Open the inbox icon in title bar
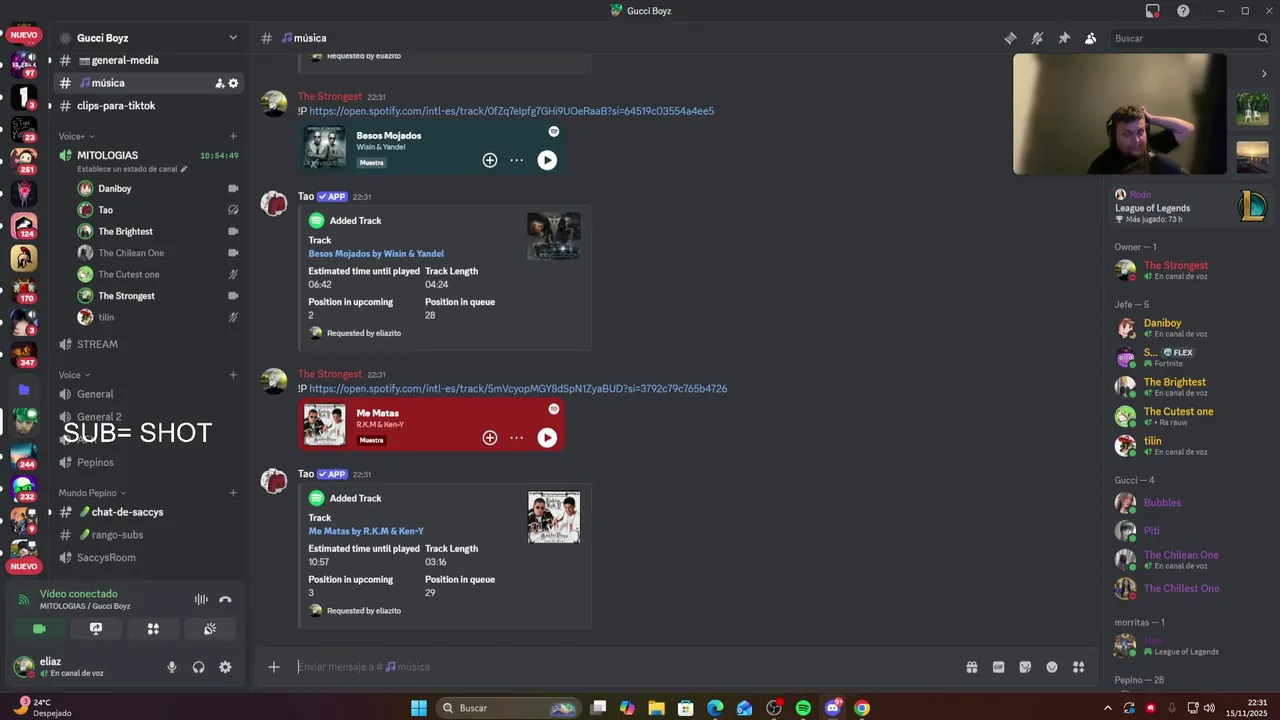Image resolution: width=1280 pixels, height=720 pixels. [x=1153, y=11]
